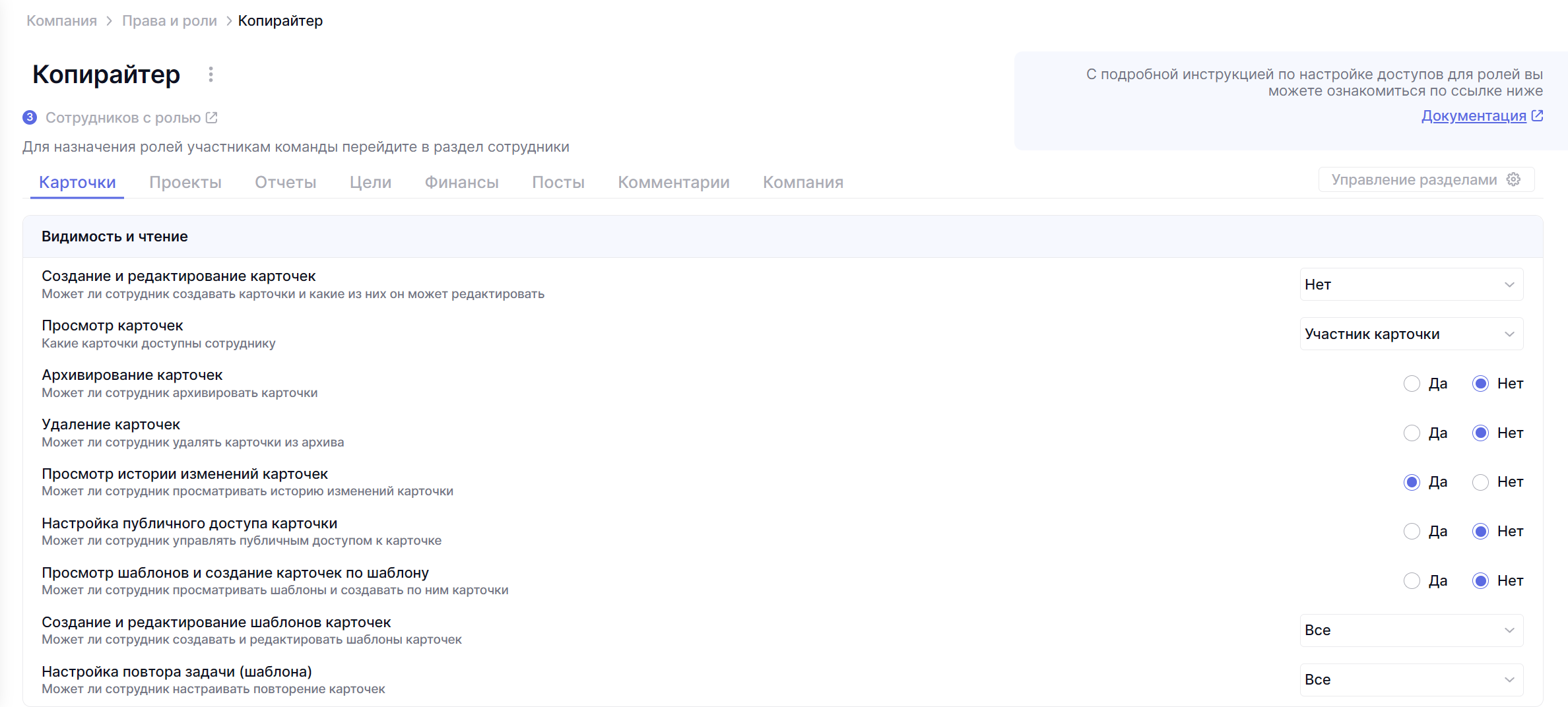This screenshot has height=707, width=1568.
Task: Expand the Просмотр карточек dropdown
Action: click(x=1411, y=334)
